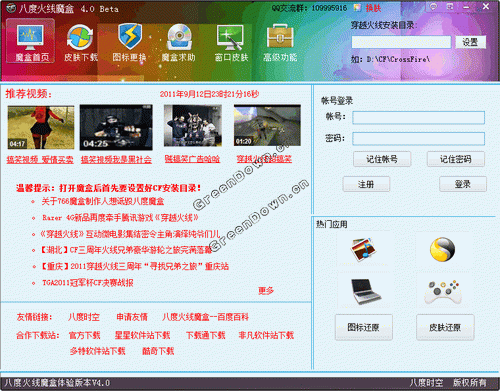
Task: Open the game controller app icon
Action: pos(443,292)
